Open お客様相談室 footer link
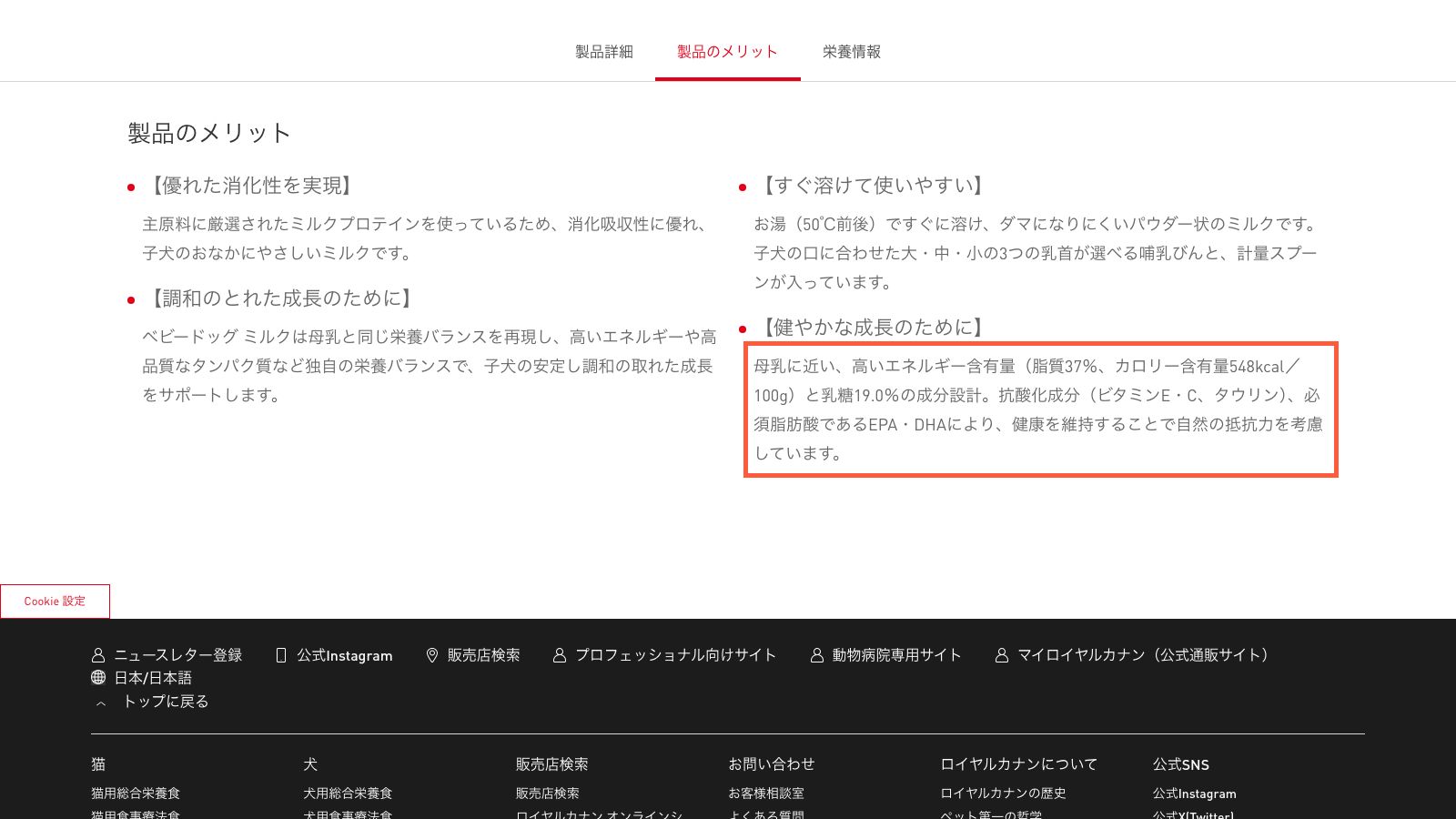This screenshot has width=1456, height=819. 766,794
